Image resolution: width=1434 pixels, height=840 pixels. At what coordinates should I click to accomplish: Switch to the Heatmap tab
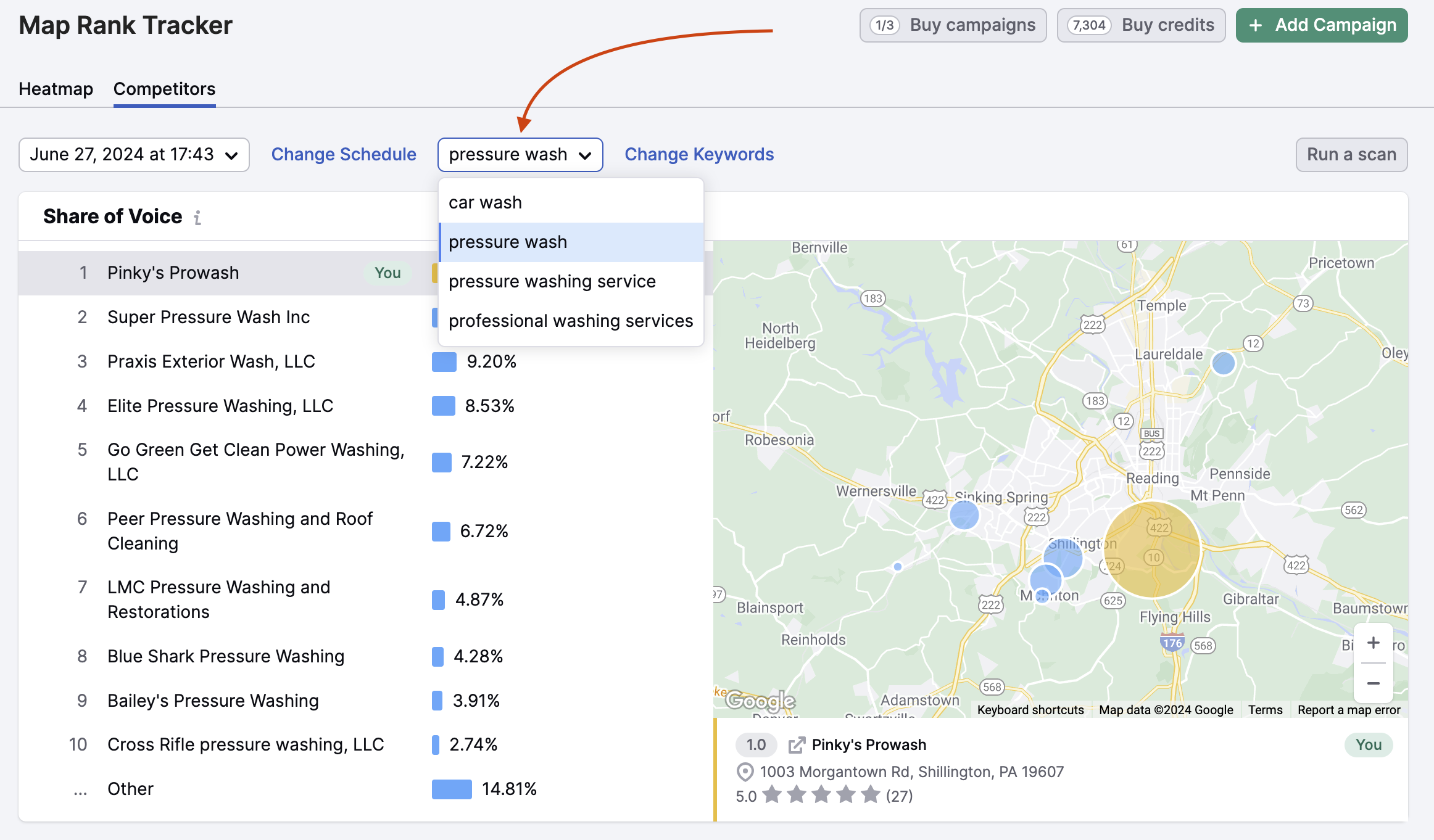tap(56, 89)
